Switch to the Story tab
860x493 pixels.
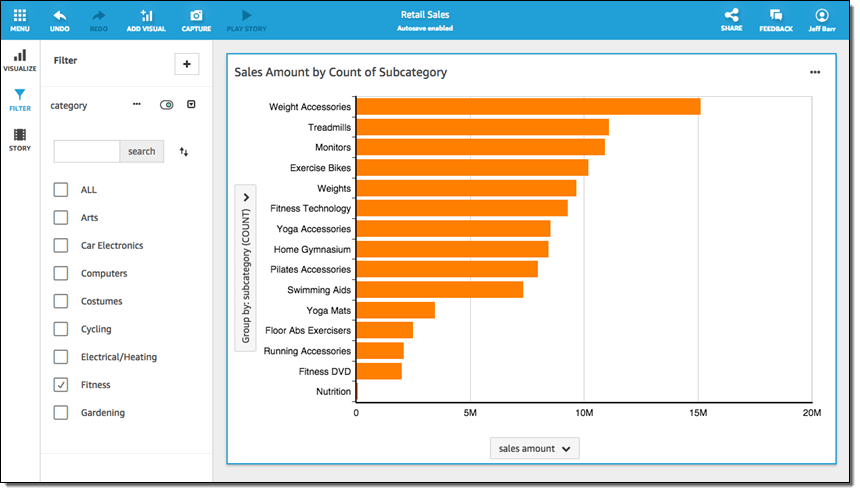click(20, 140)
